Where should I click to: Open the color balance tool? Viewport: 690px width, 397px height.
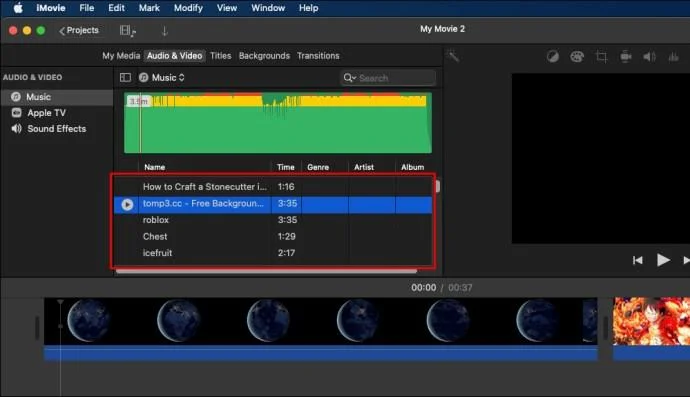(x=553, y=56)
